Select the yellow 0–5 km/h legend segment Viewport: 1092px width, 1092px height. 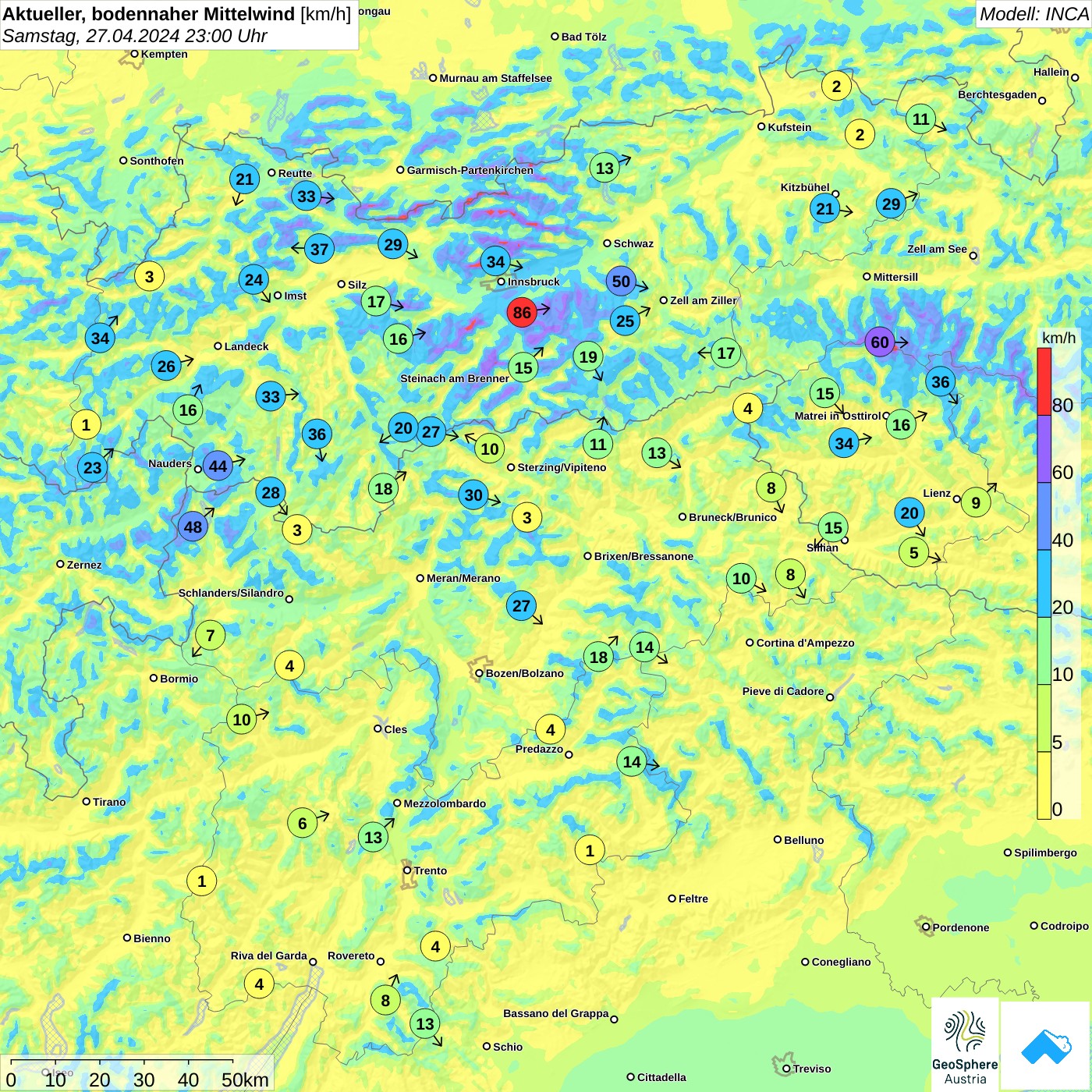1044,785
